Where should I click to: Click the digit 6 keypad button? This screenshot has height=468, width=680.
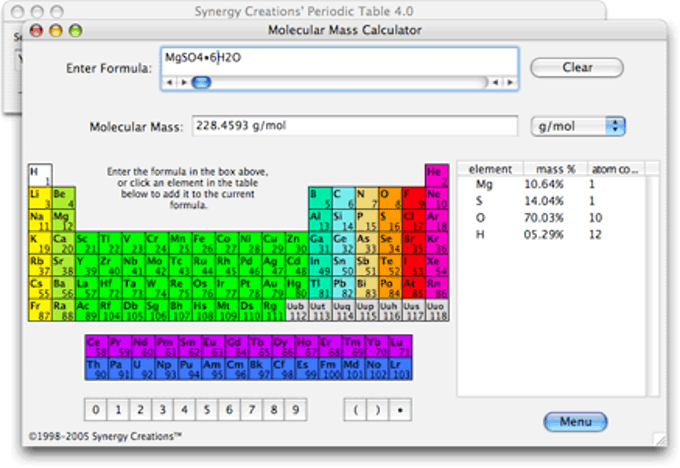pyautogui.click(x=229, y=409)
